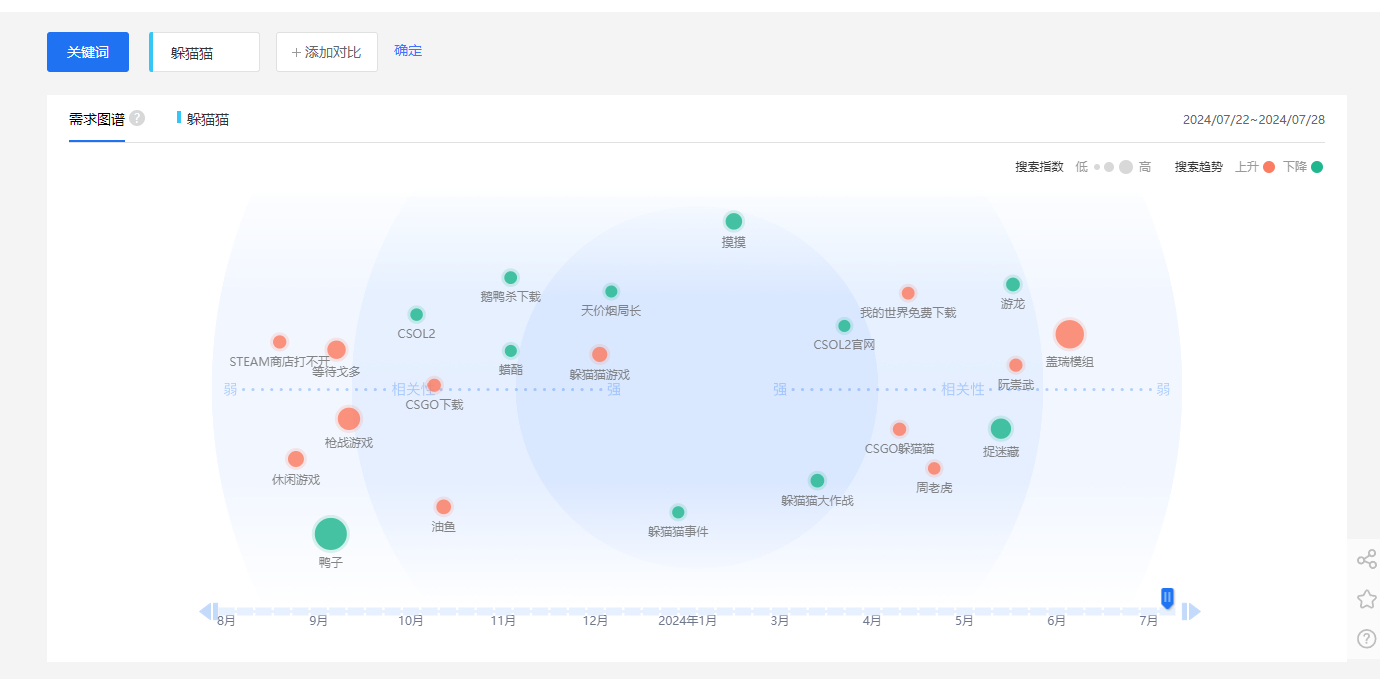Click the 搜索指数 legend label

(1039, 167)
